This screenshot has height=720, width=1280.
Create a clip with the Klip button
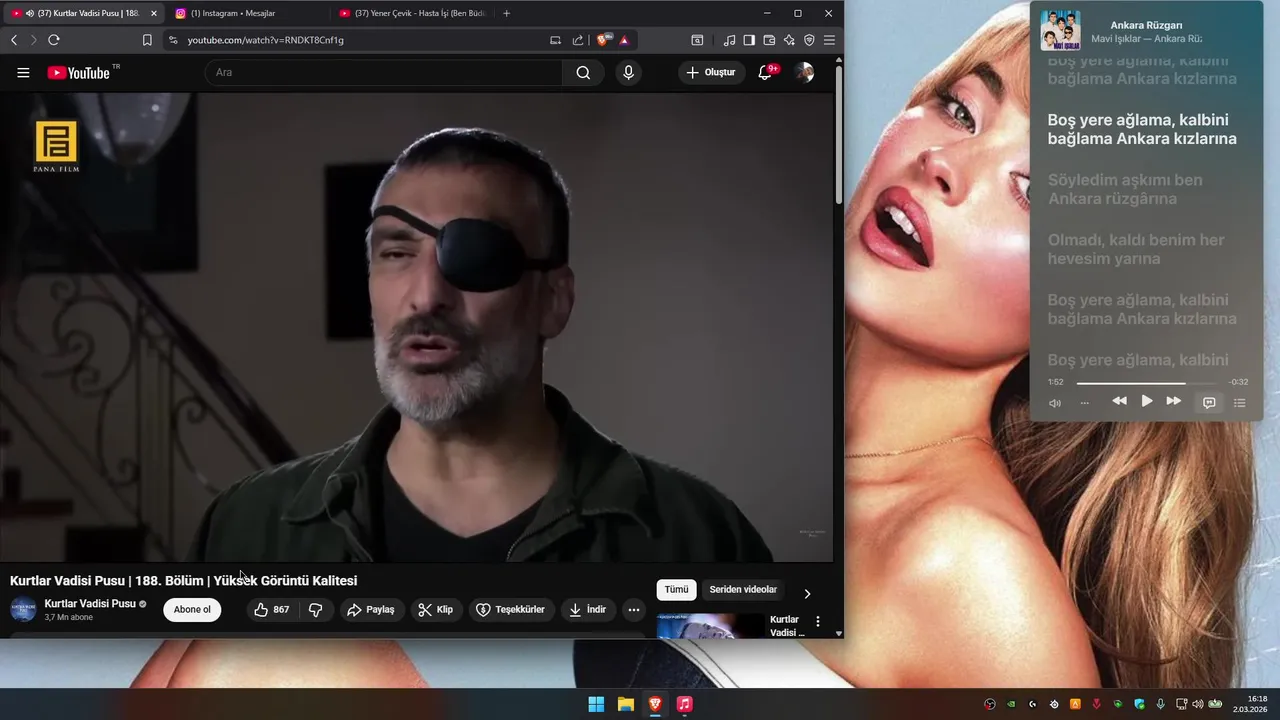[x=436, y=609]
